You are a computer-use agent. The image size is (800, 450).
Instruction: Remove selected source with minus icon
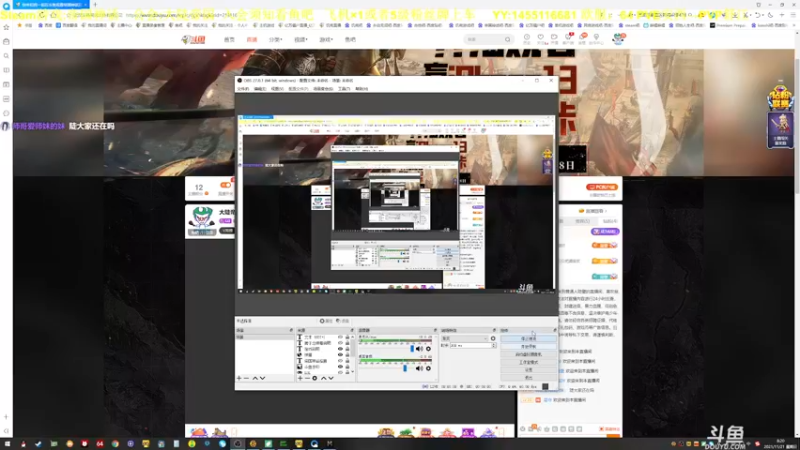coord(307,379)
